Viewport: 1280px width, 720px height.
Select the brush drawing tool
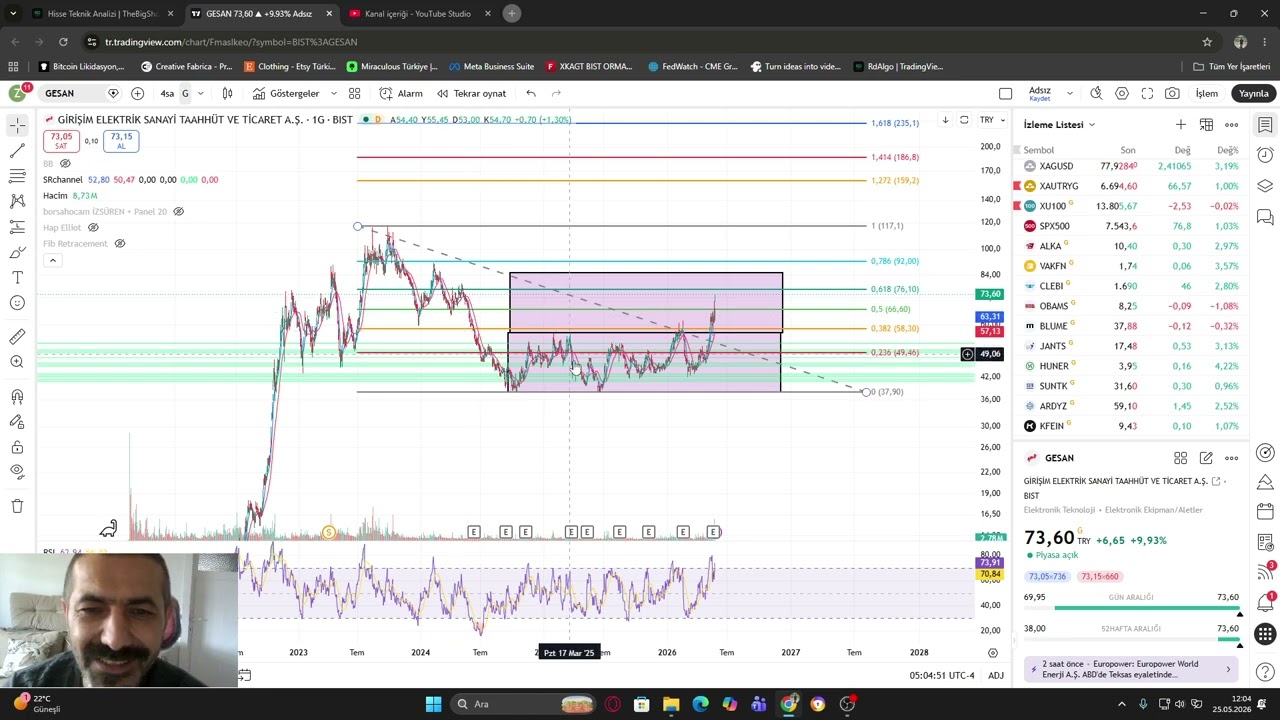17,252
